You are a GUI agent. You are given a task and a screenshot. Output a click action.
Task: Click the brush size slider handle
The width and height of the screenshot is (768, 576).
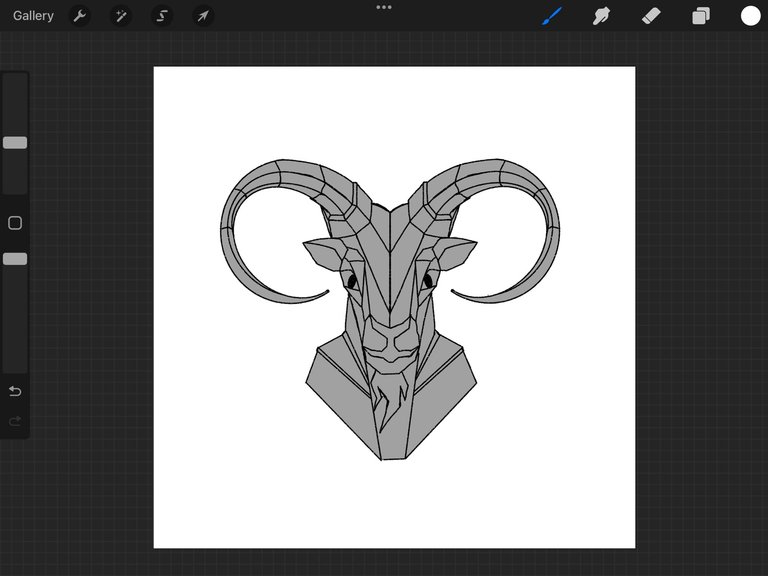tap(15, 143)
